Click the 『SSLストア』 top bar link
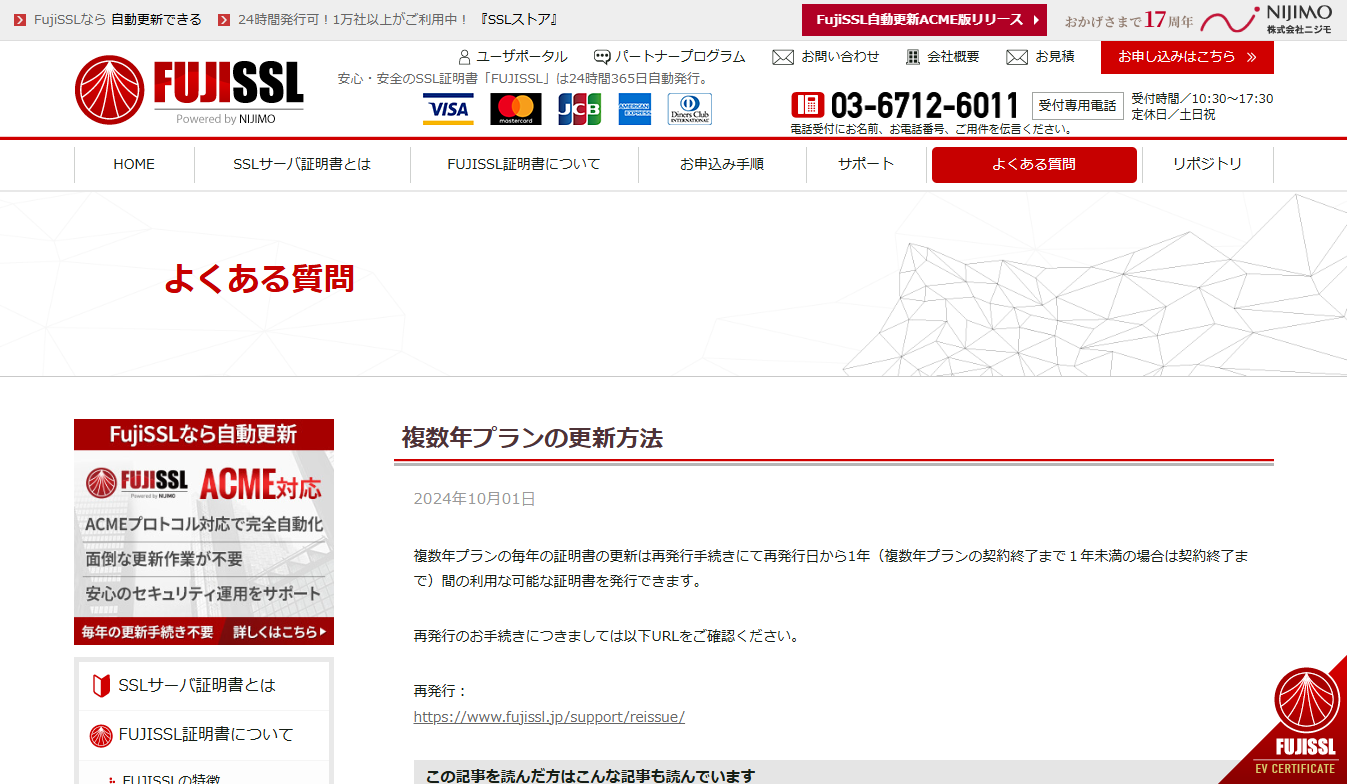Viewport: 1347px width, 784px height. [x=518, y=20]
